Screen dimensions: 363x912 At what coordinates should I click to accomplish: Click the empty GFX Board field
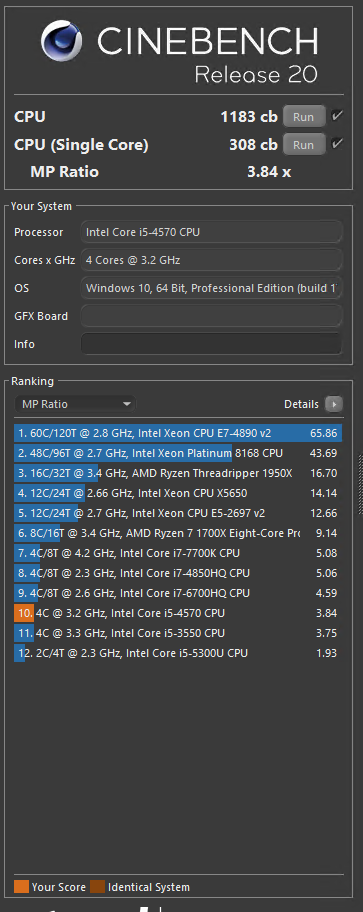(211, 316)
